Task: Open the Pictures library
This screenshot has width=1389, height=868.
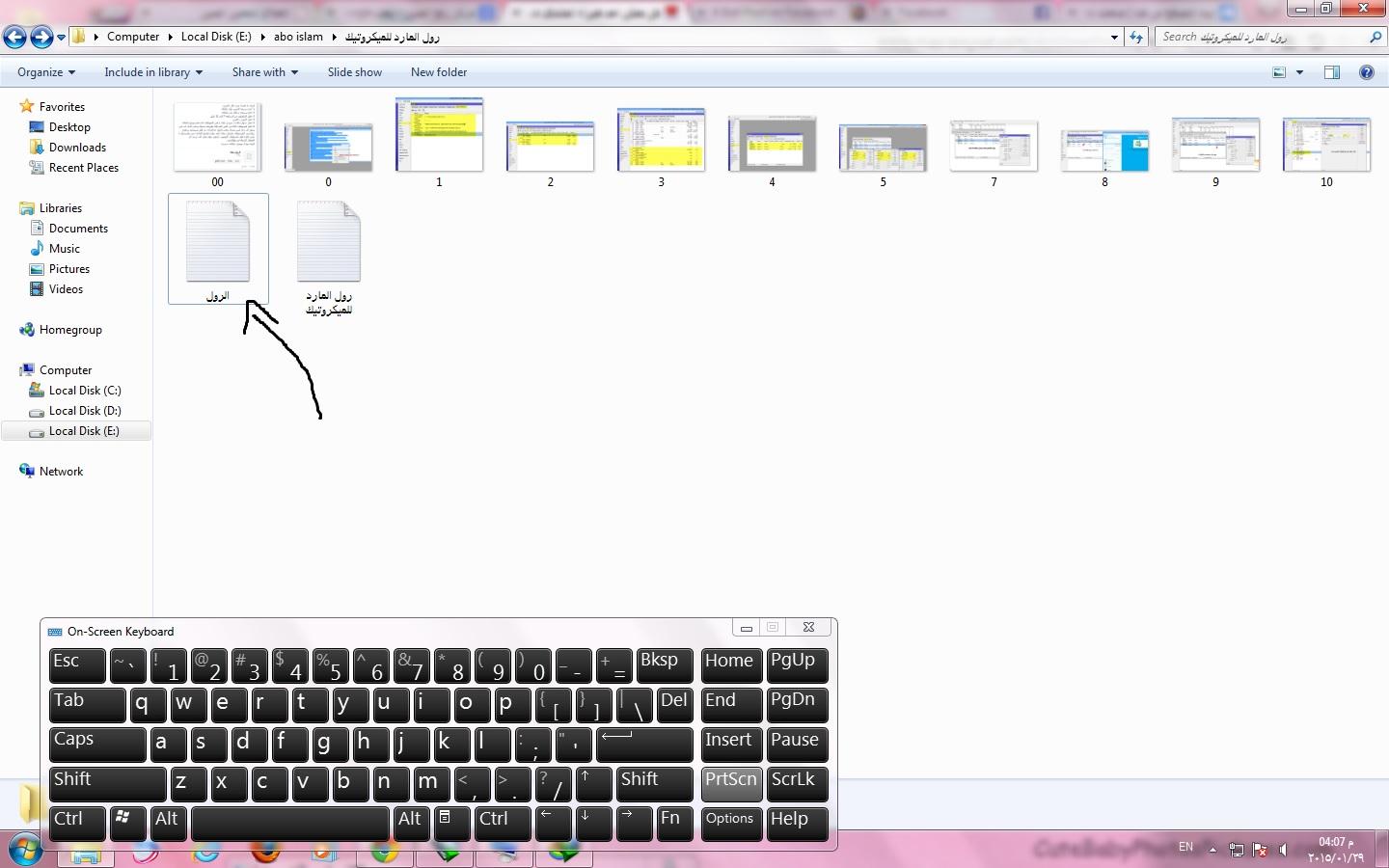Action: (69, 269)
